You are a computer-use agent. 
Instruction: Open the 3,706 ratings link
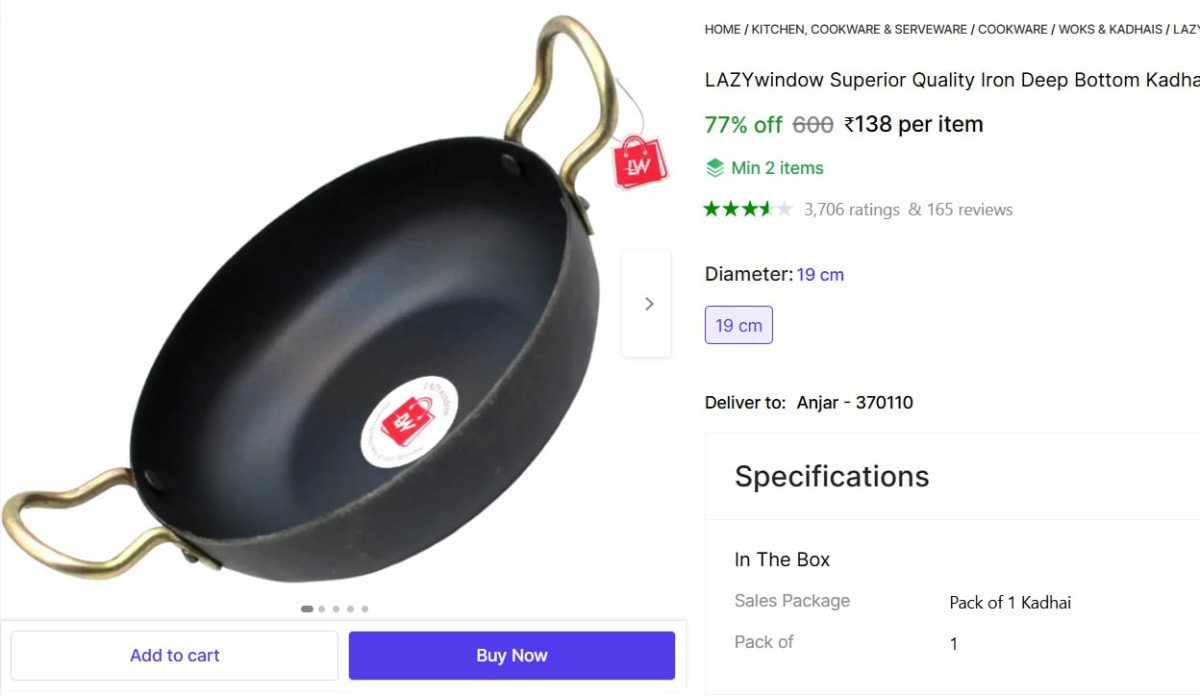pyautogui.click(x=852, y=209)
